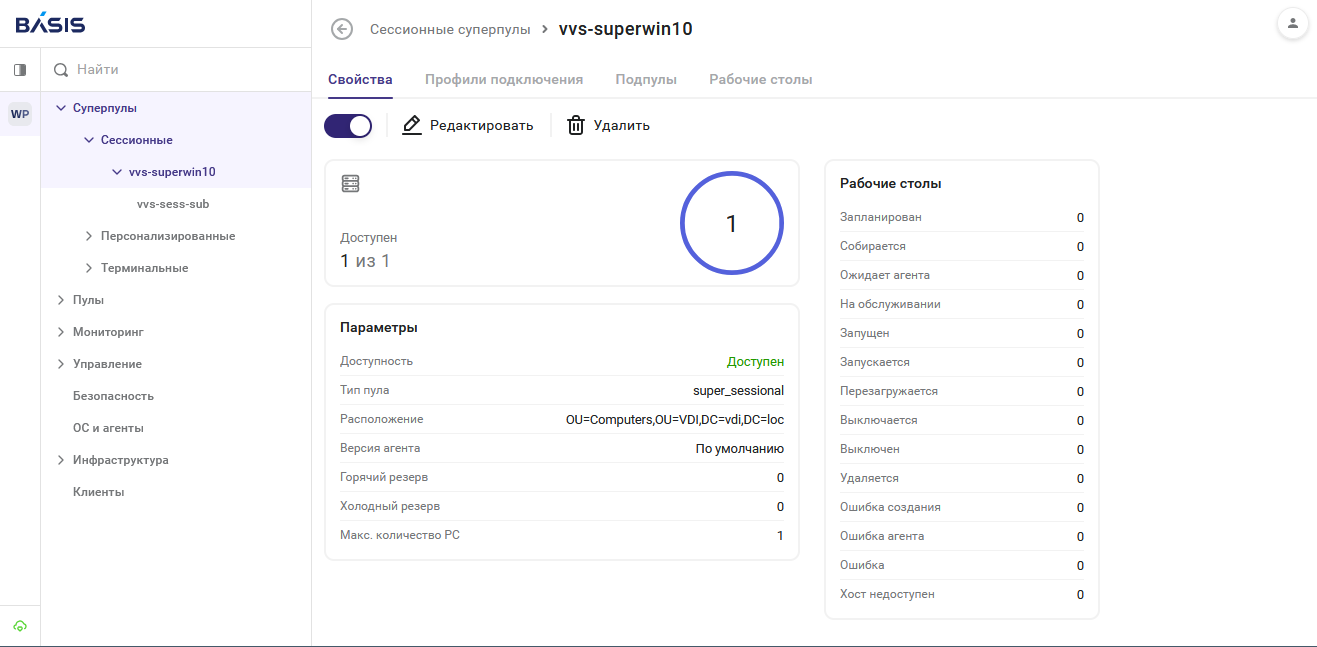
Task: Click the green cloud connection icon
Action: point(19,623)
